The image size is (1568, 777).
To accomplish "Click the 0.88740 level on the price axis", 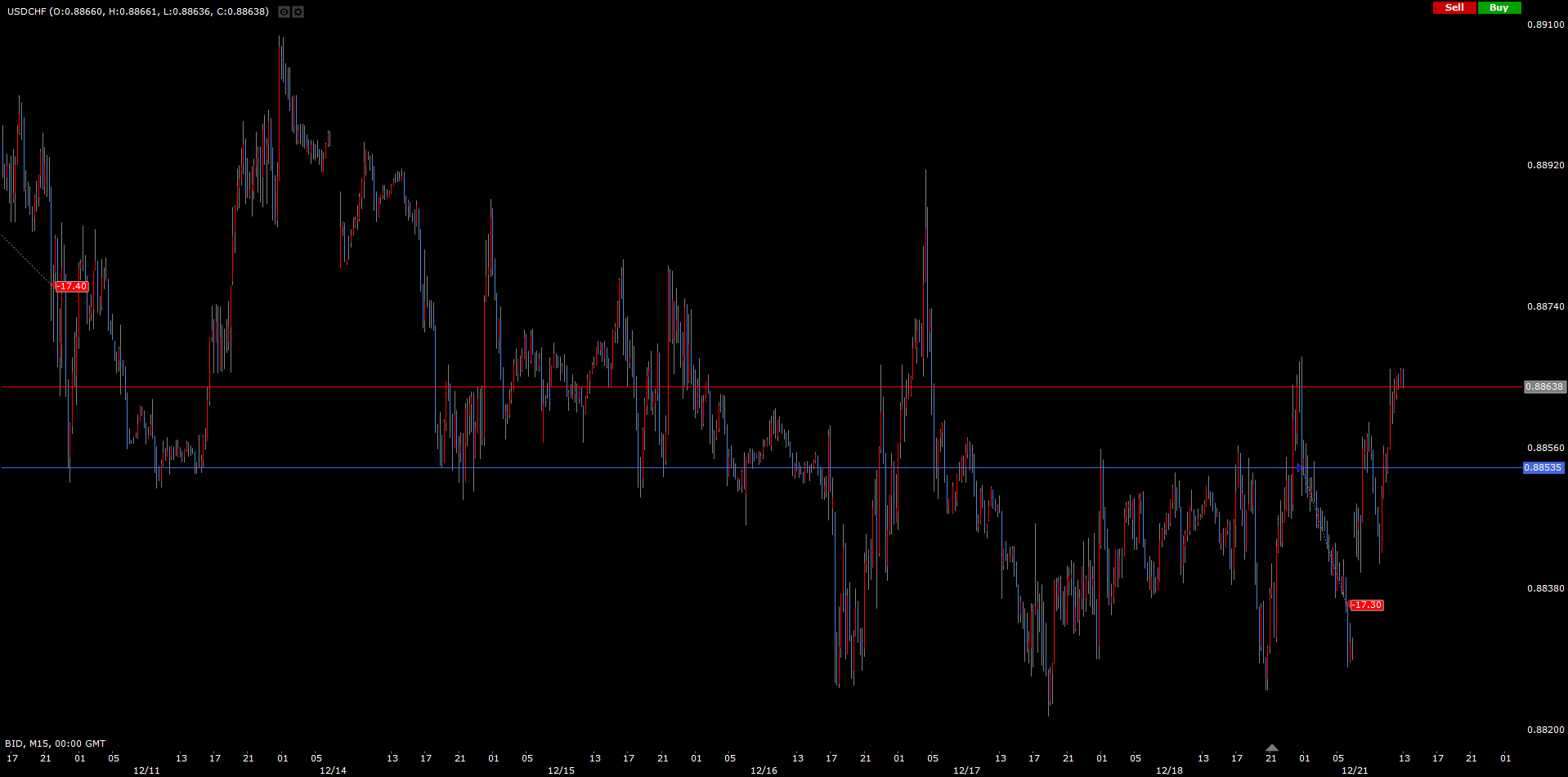I will 1545,306.
